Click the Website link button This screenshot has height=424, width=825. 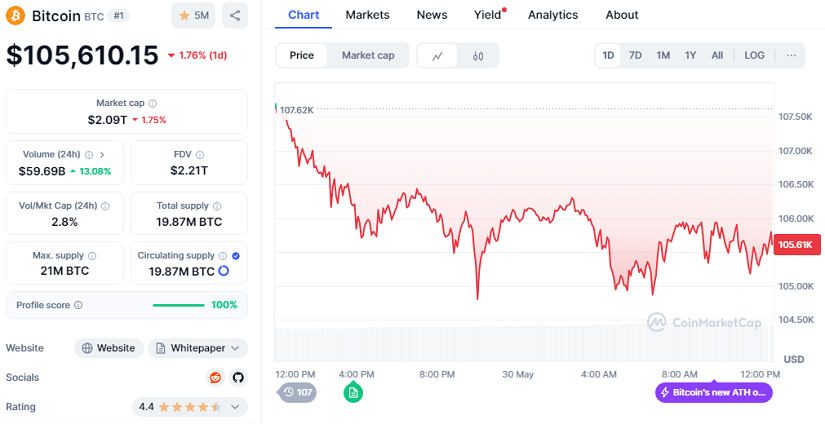[x=108, y=348]
